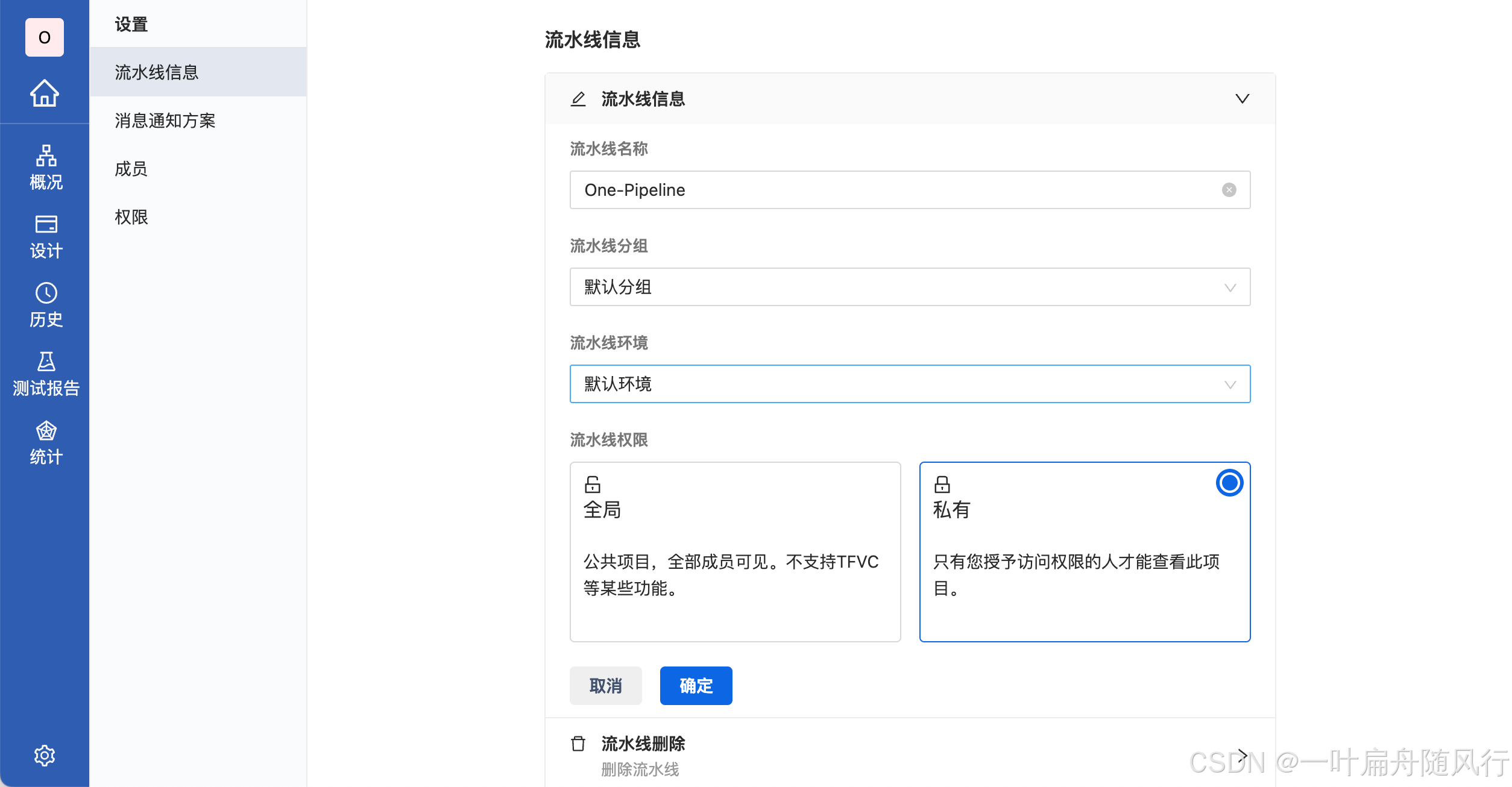
Task: Click the 私有 card description text
Action: click(x=1076, y=575)
